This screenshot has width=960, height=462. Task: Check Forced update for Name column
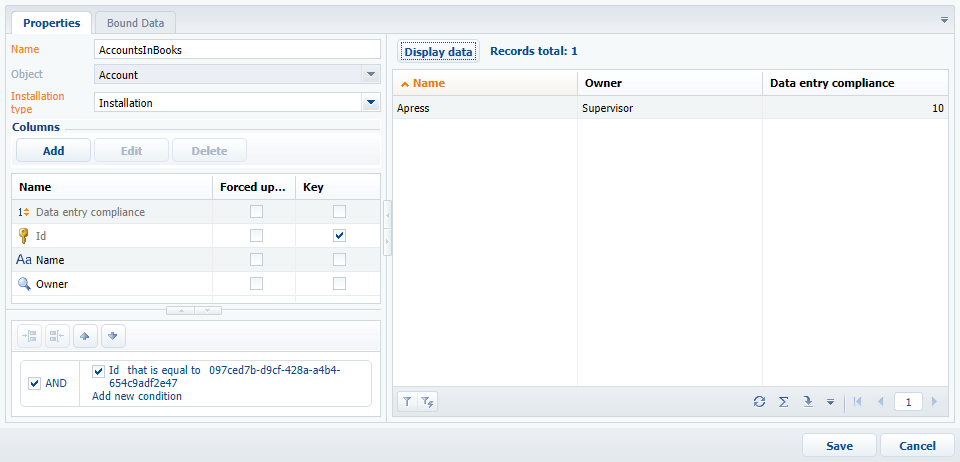pos(256,260)
